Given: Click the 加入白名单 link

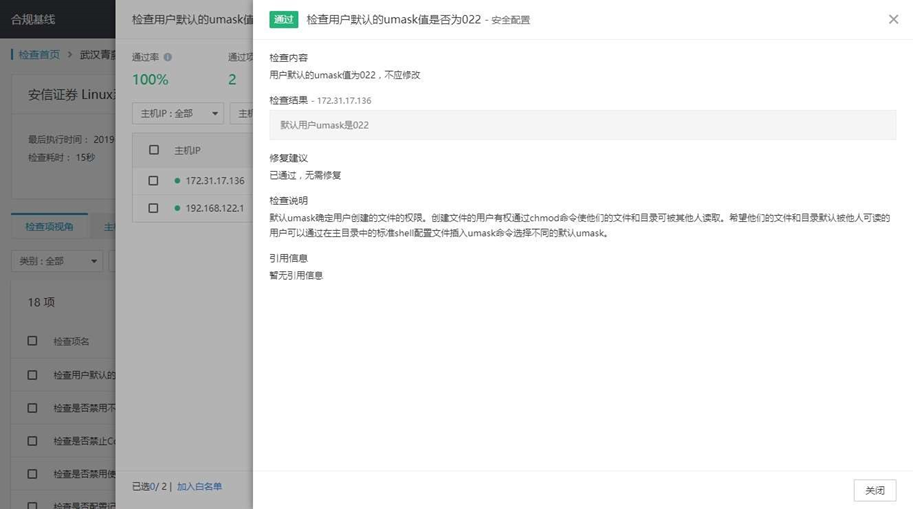Looking at the screenshot, I should tap(199, 486).
